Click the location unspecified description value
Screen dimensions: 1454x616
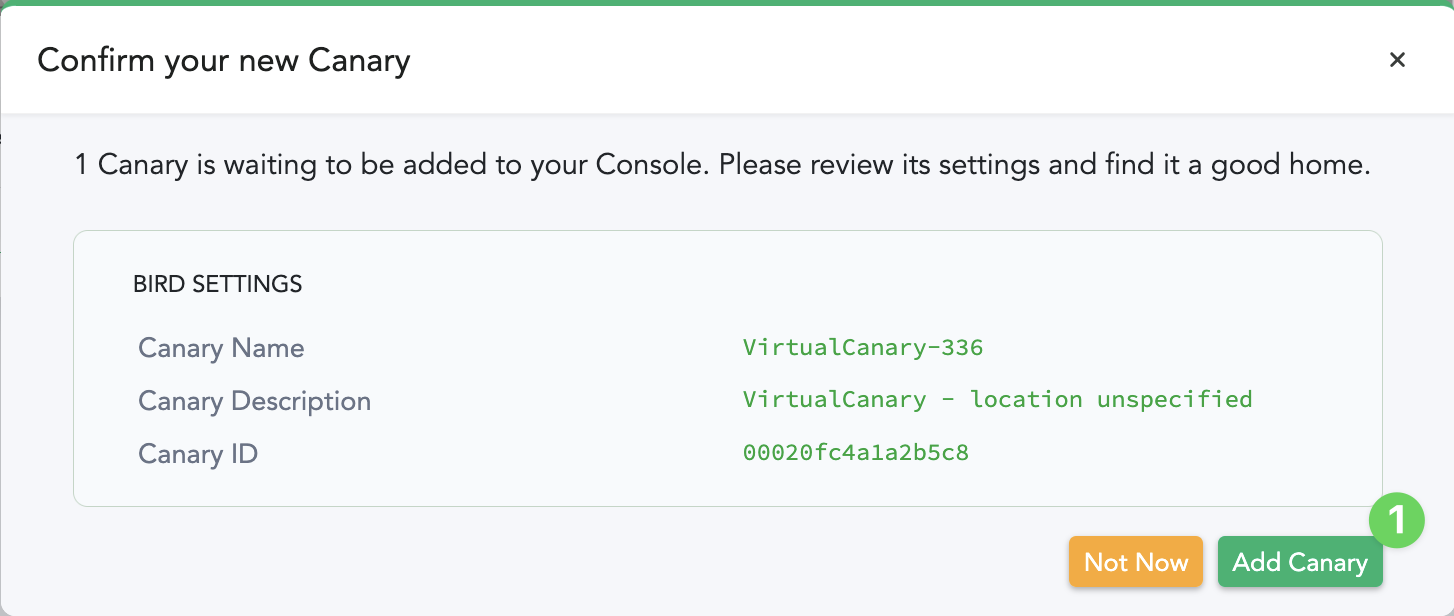coord(1111,399)
